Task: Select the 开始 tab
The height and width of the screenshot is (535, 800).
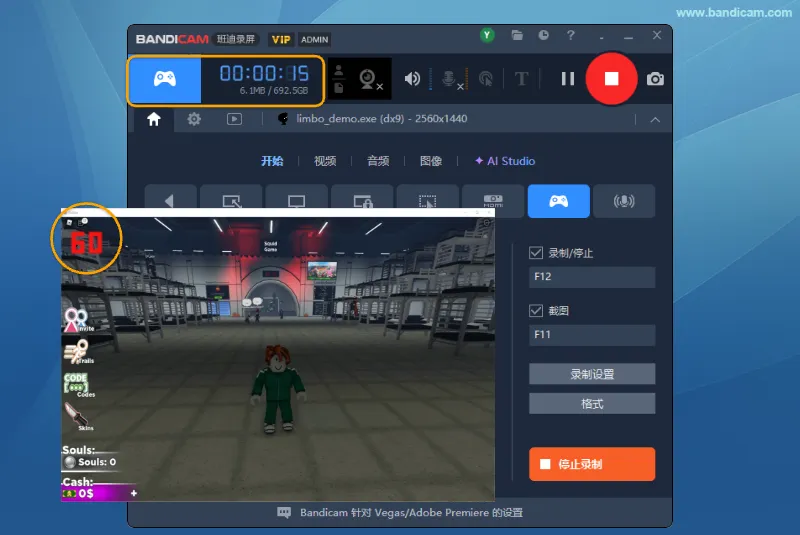Action: tap(272, 161)
